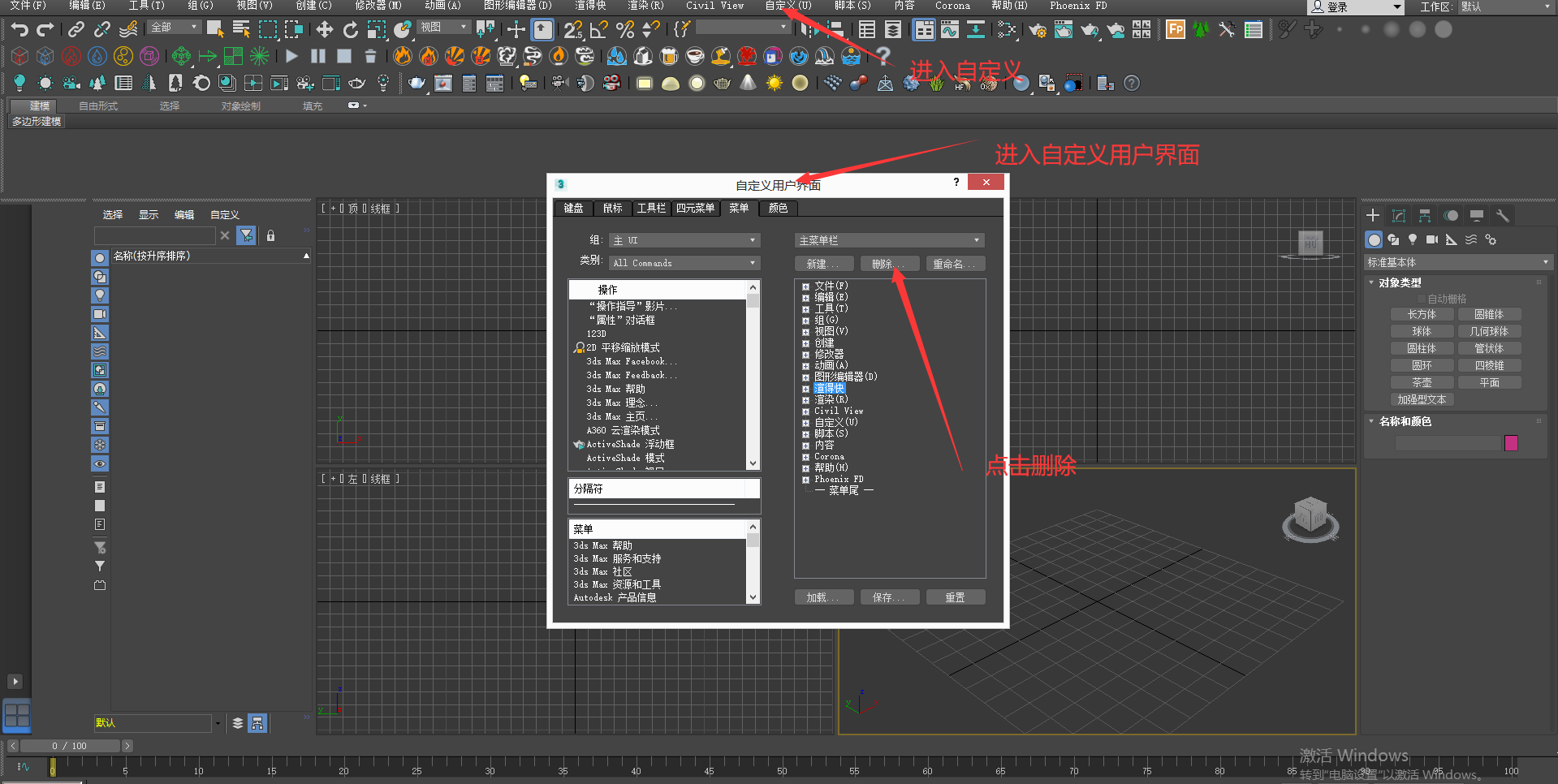This screenshot has width=1558, height=784.
Task: Expand the 渲染(R) menu tree item
Action: [x=805, y=400]
